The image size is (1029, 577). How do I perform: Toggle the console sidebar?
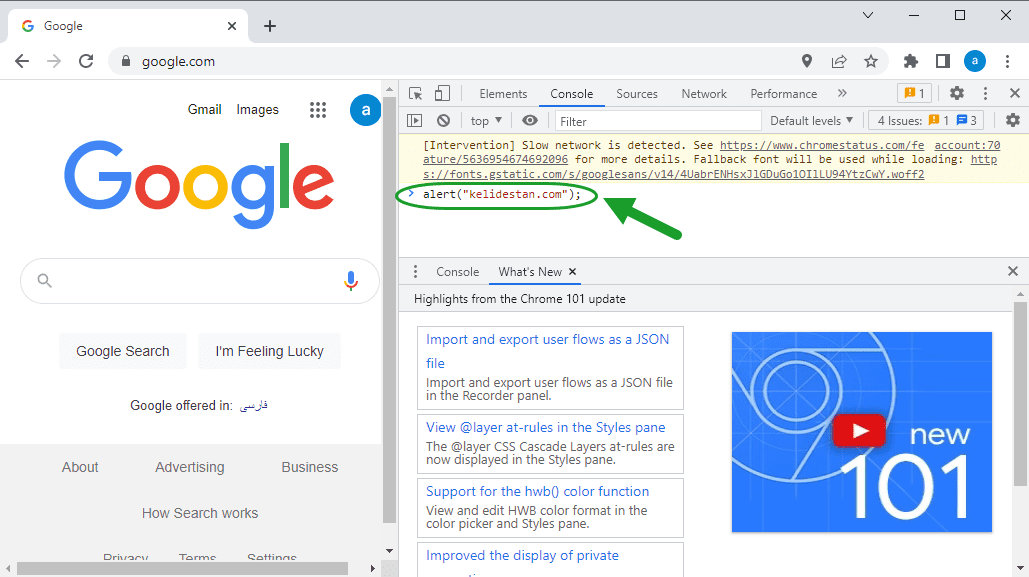[x=415, y=121]
